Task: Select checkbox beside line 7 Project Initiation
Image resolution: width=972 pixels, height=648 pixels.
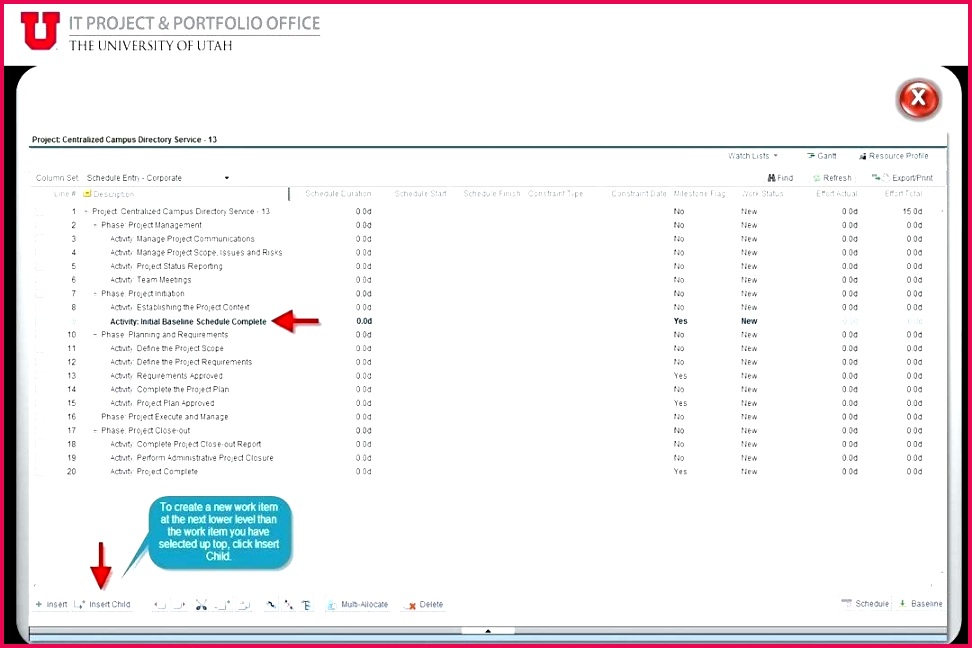Action: pos(39,294)
